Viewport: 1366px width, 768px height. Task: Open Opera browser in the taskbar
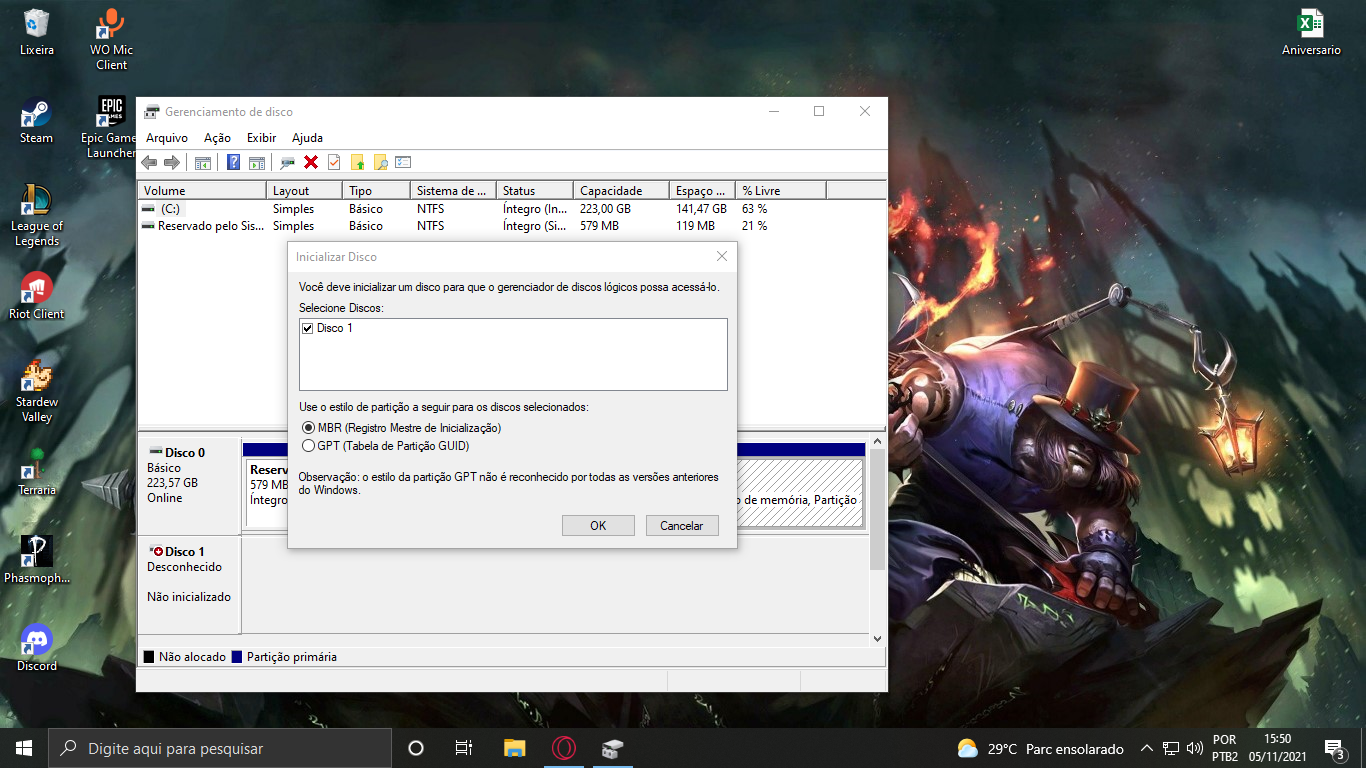point(563,748)
